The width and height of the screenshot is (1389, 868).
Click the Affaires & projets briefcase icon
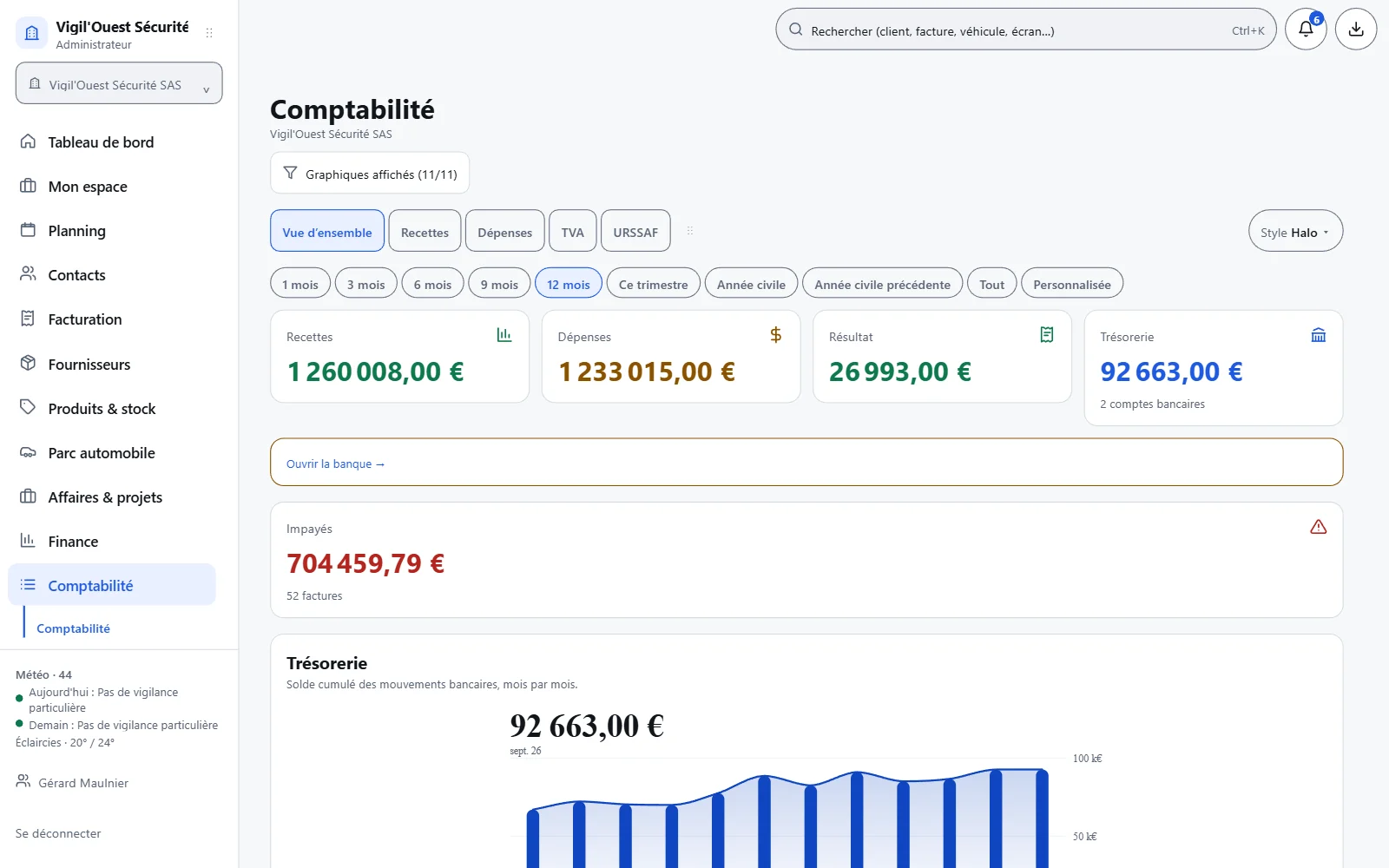28,496
